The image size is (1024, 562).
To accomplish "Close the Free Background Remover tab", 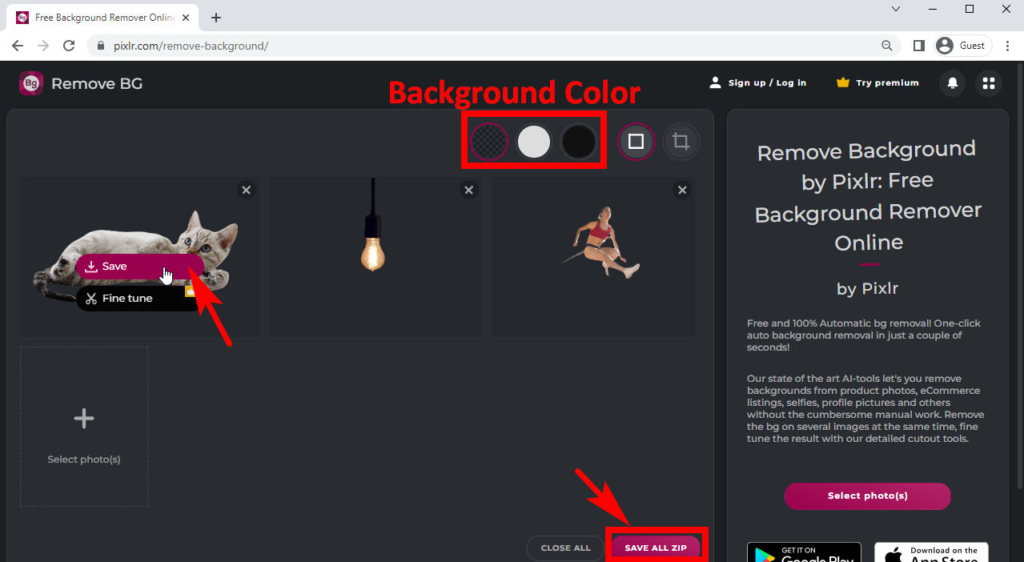I will click(185, 18).
